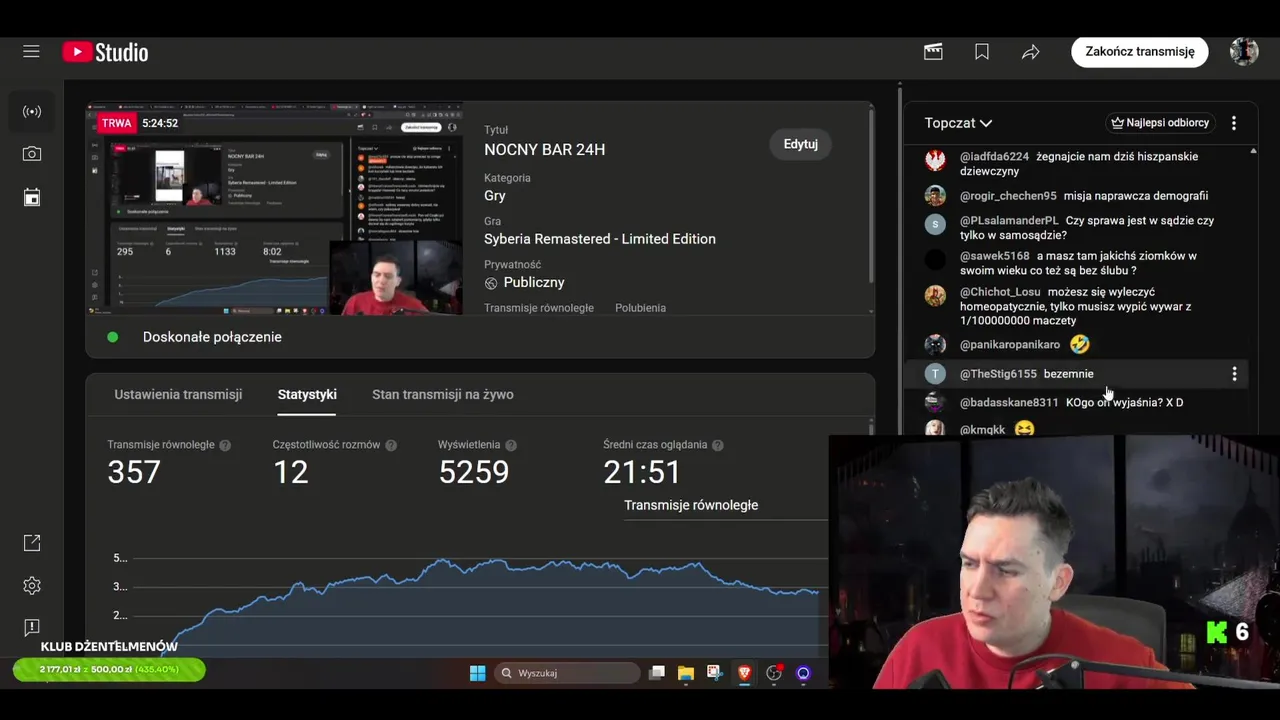Open OBS Studio from the taskbar
The height and width of the screenshot is (720, 1280).
774,673
